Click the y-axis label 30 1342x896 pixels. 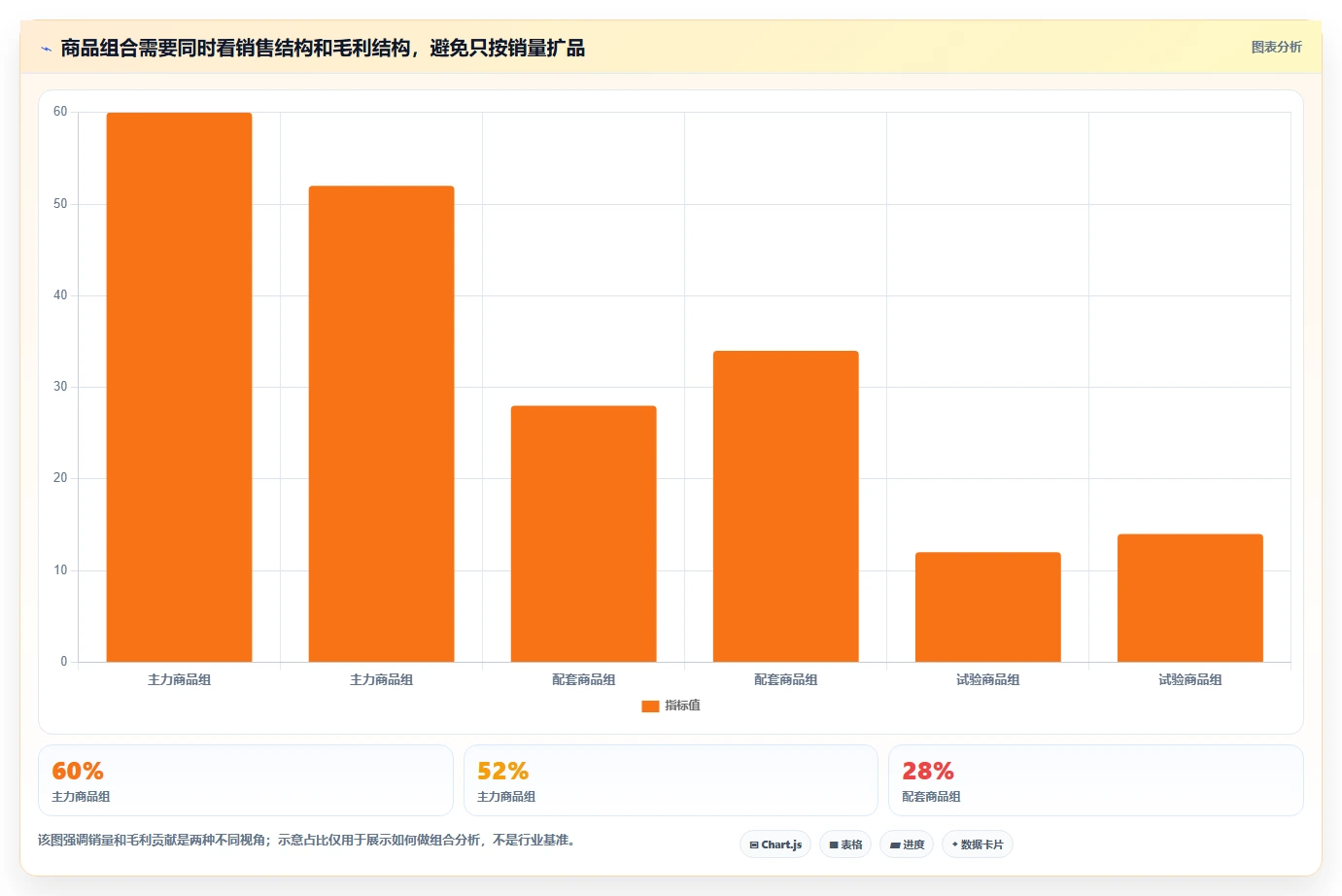point(60,387)
